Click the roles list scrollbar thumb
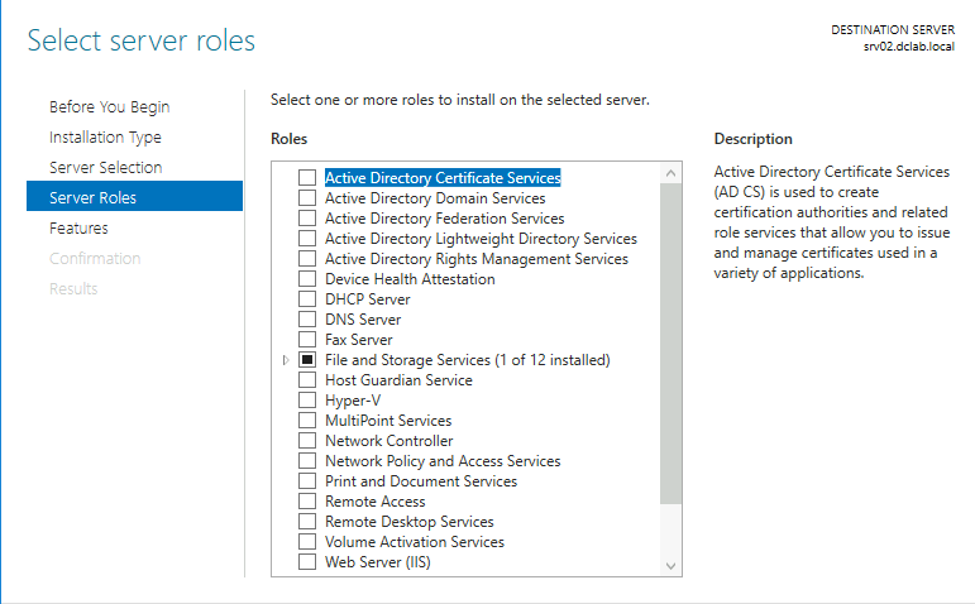Screen dimensions: 977x604 click(670, 343)
